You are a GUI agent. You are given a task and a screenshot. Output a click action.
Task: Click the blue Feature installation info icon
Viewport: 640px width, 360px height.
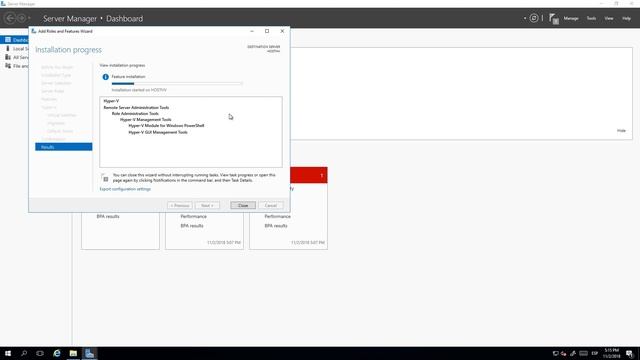click(x=105, y=77)
